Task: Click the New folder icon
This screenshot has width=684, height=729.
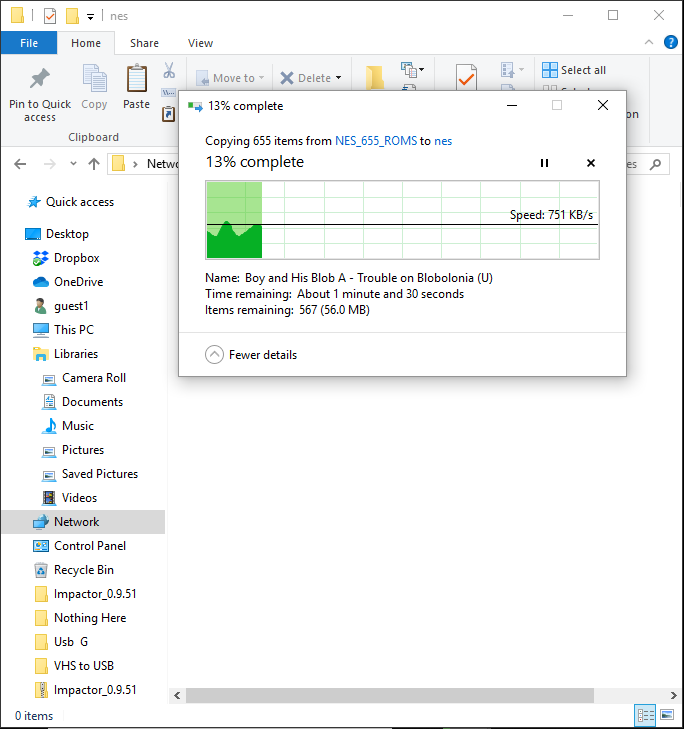Action: (375, 77)
